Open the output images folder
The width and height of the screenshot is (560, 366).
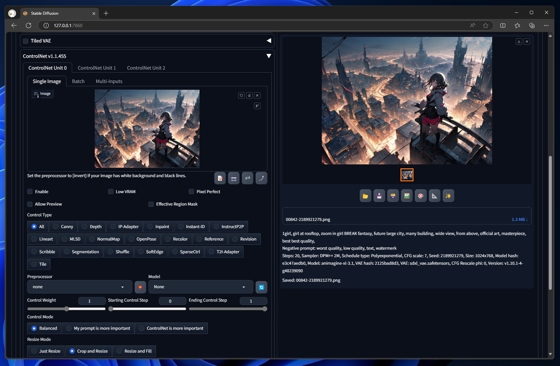point(365,196)
